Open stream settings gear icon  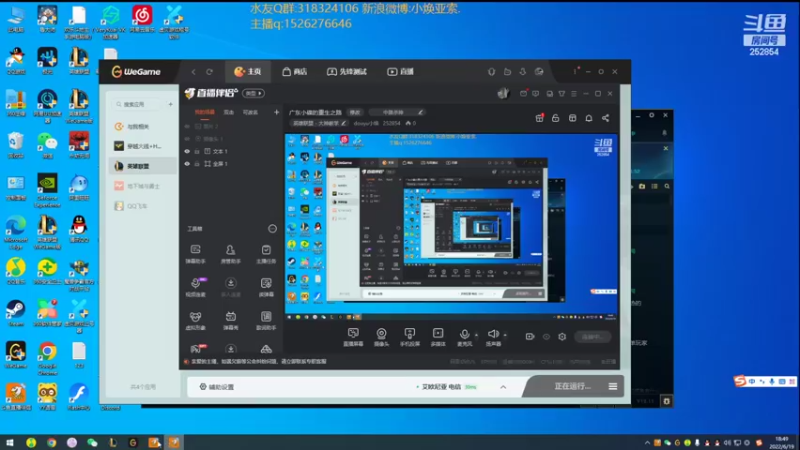pyautogui.click(x=562, y=337)
